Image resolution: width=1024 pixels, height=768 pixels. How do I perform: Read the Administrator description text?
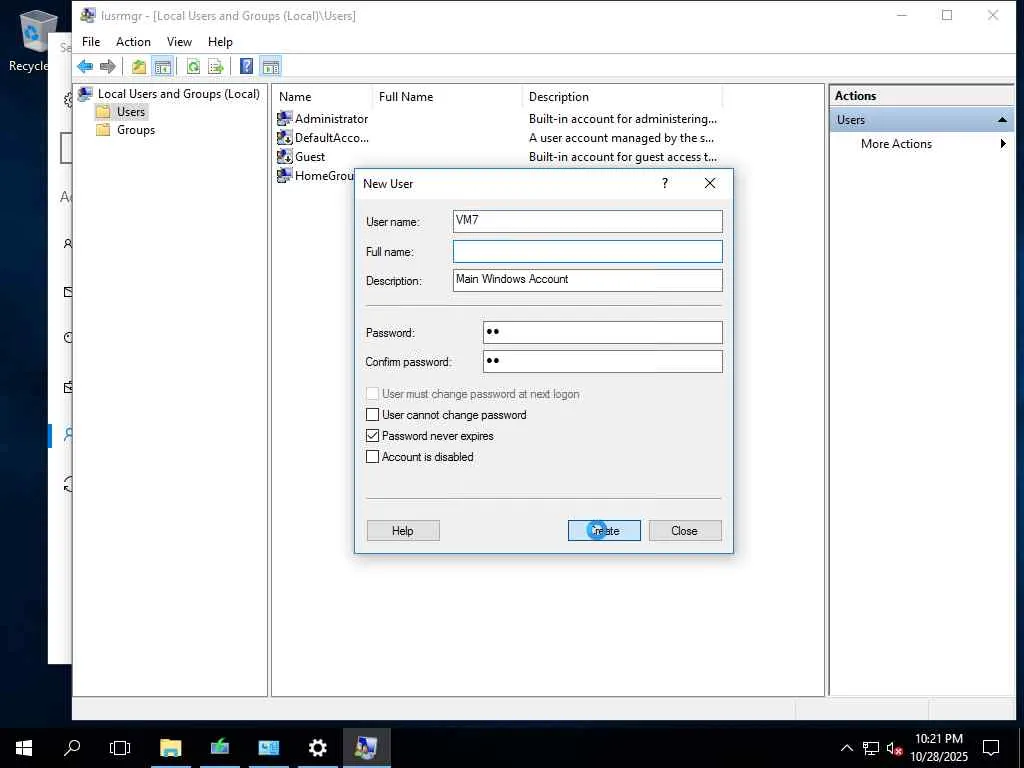[x=622, y=119]
